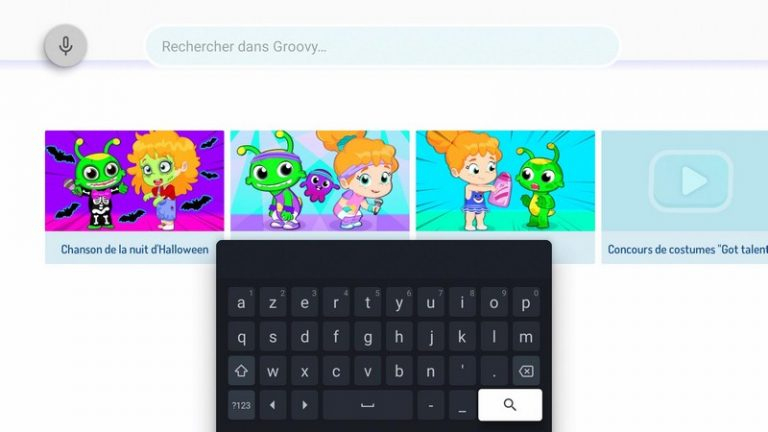Image resolution: width=768 pixels, height=432 pixels.
Task: Move cursor with left arrow key
Action: pos(273,405)
